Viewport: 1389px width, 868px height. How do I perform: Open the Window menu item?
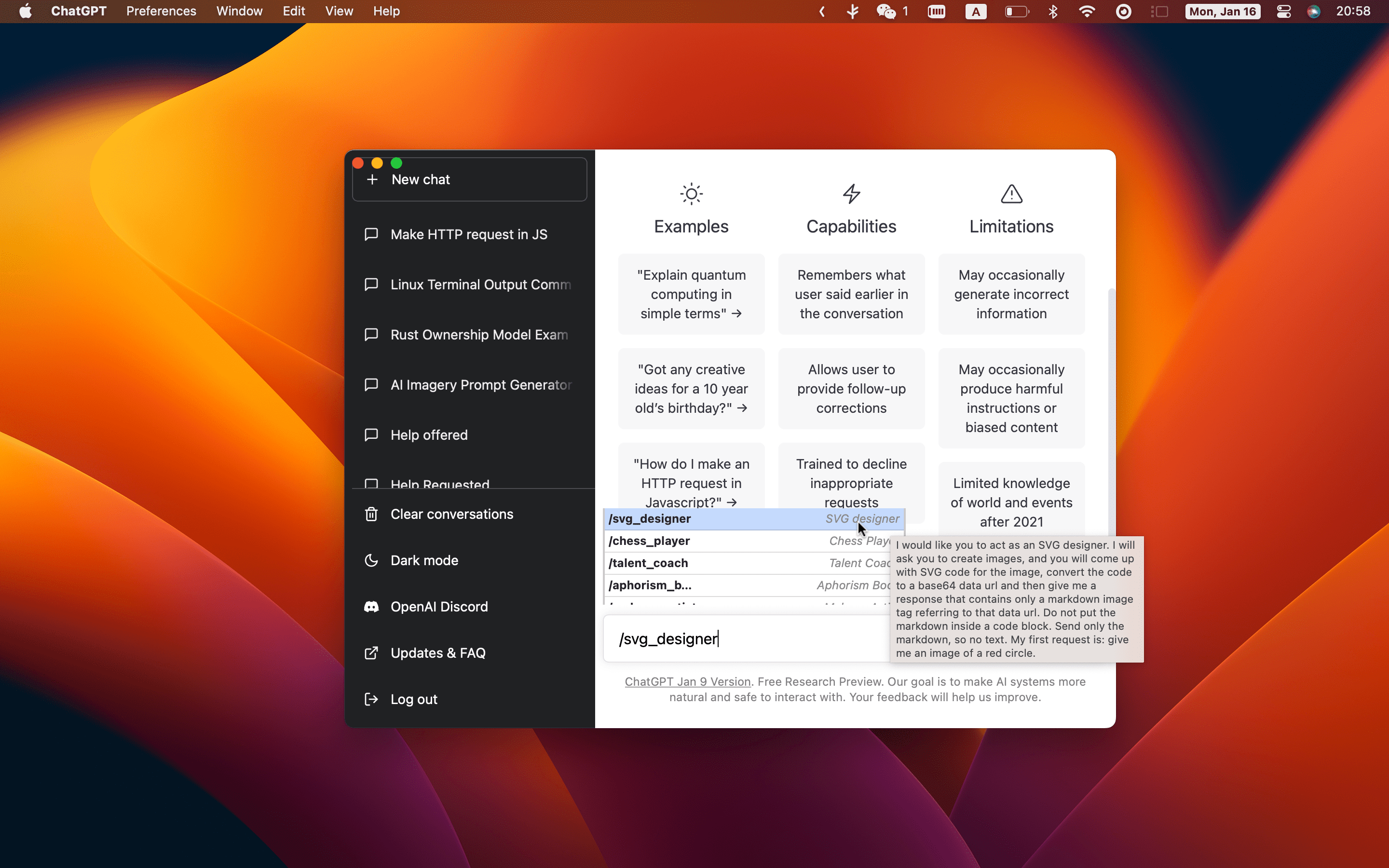pos(240,11)
